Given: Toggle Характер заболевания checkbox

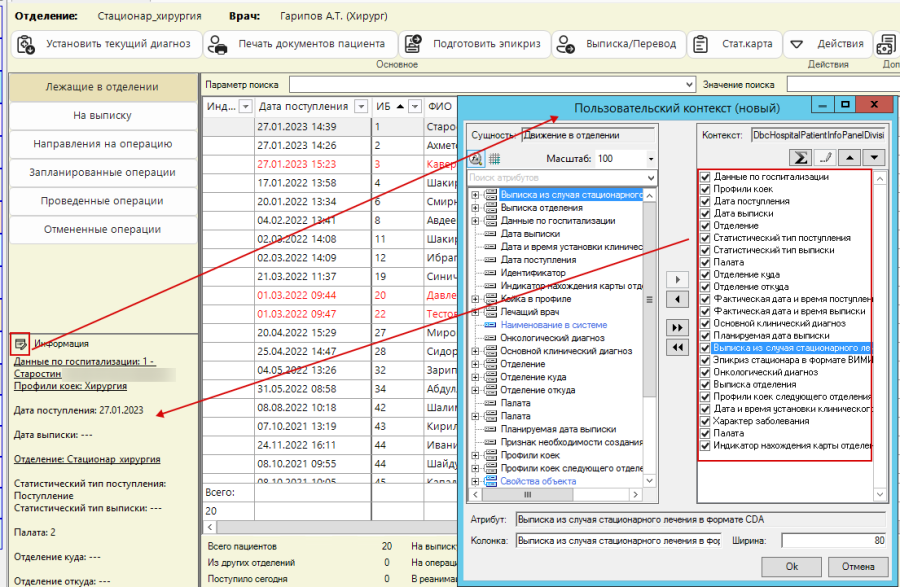Looking at the screenshot, I should [x=705, y=421].
